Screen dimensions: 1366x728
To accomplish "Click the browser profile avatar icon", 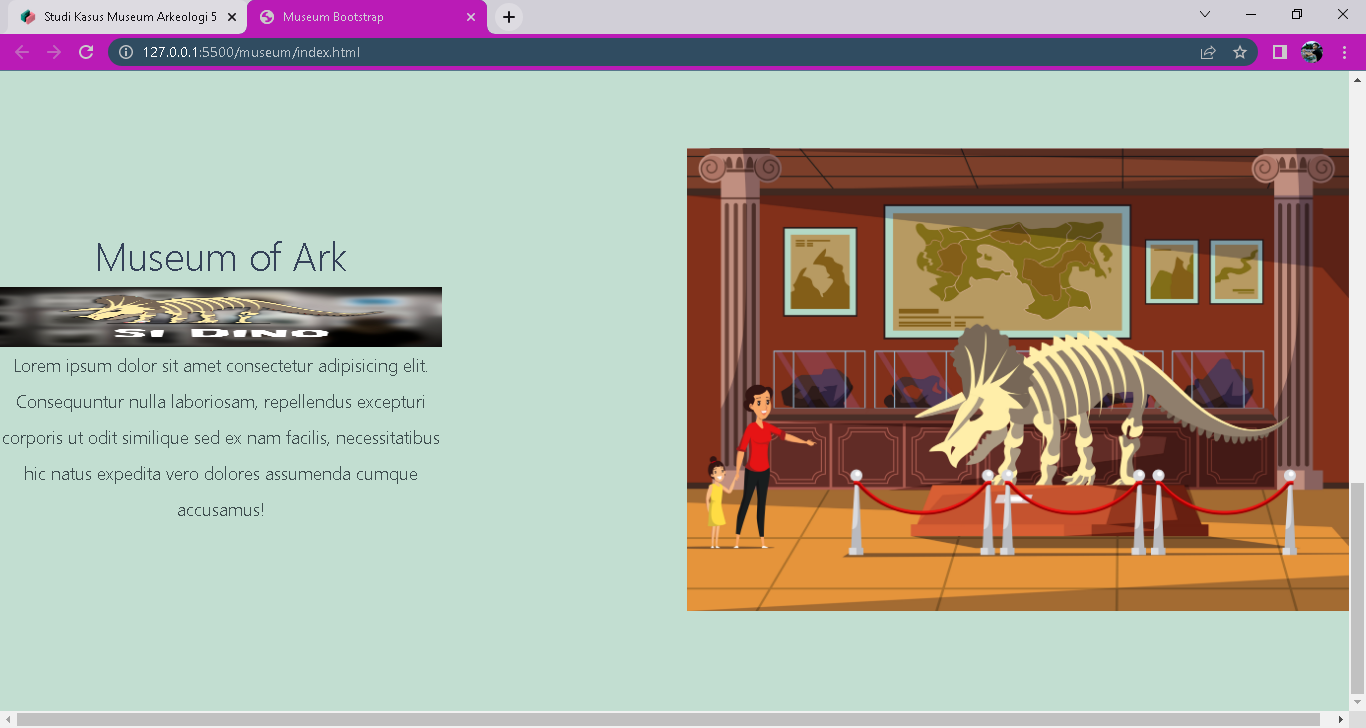I will [1312, 52].
